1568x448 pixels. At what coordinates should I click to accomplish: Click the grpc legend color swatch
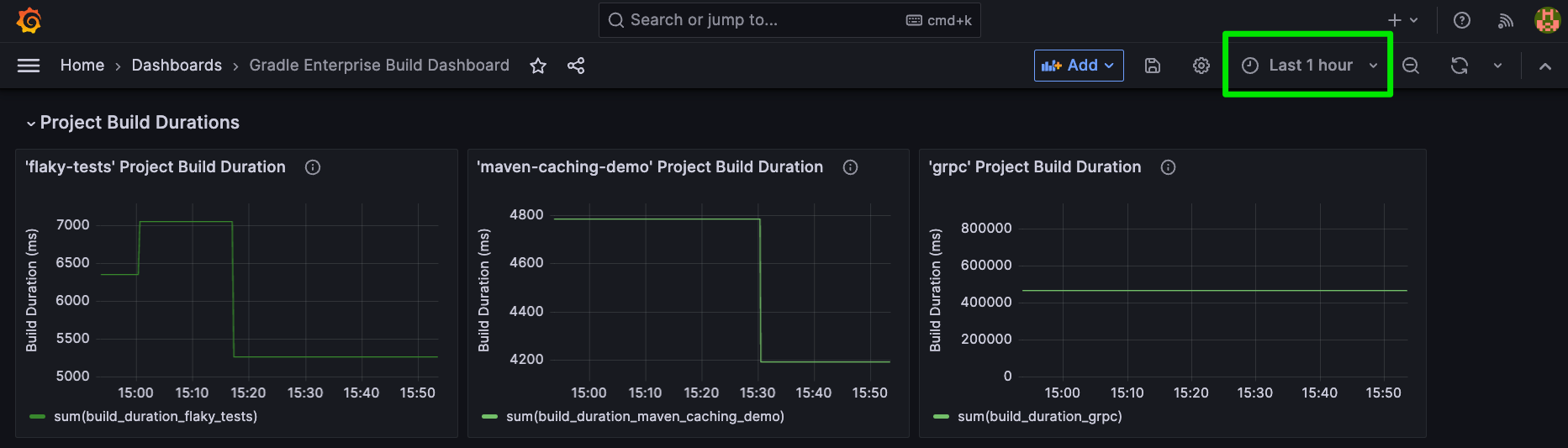pos(941,416)
